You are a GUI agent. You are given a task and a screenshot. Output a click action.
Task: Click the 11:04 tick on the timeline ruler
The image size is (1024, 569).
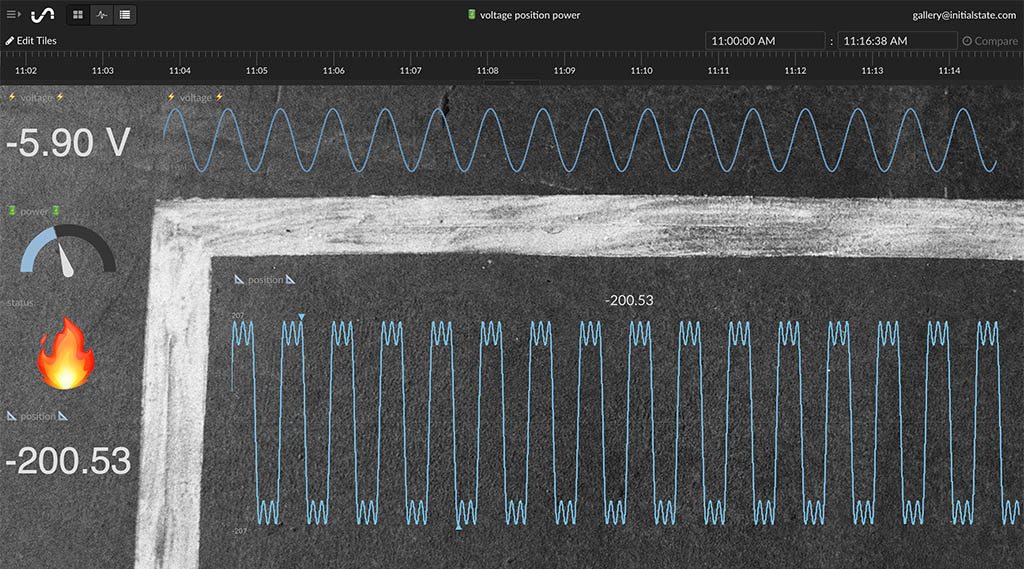179,71
